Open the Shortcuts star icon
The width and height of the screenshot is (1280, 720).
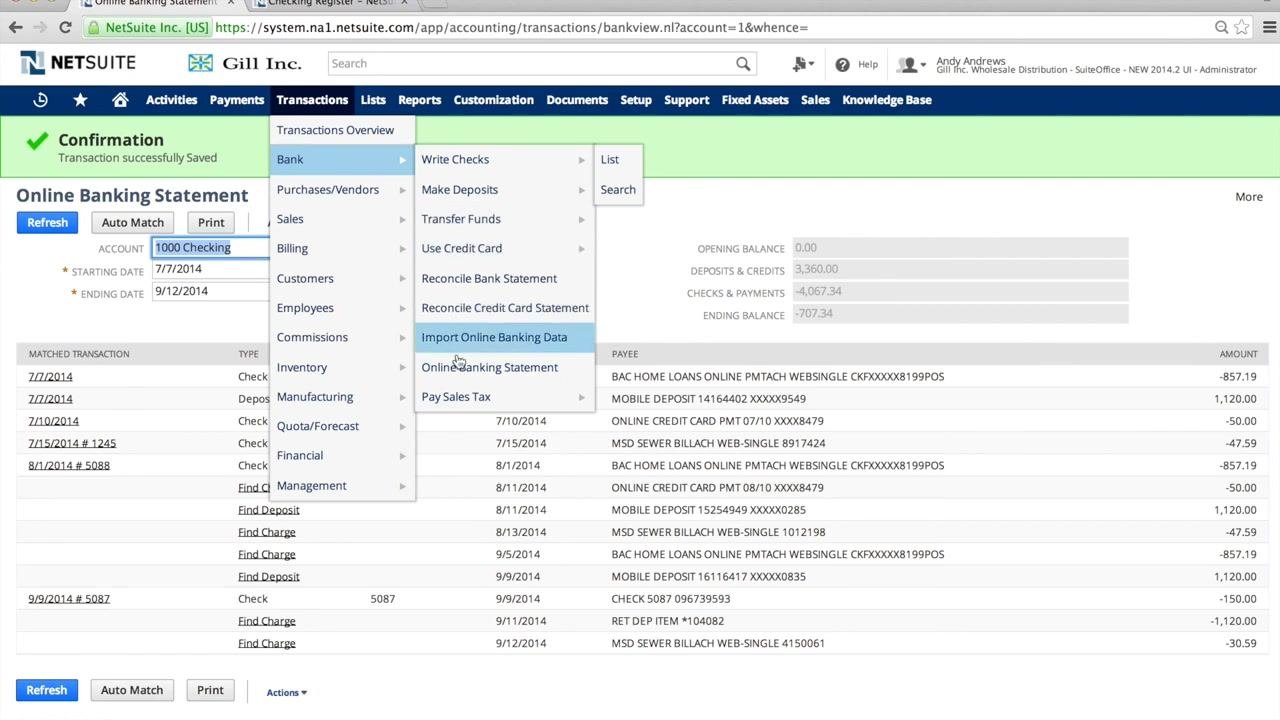[x=80, y=100]
